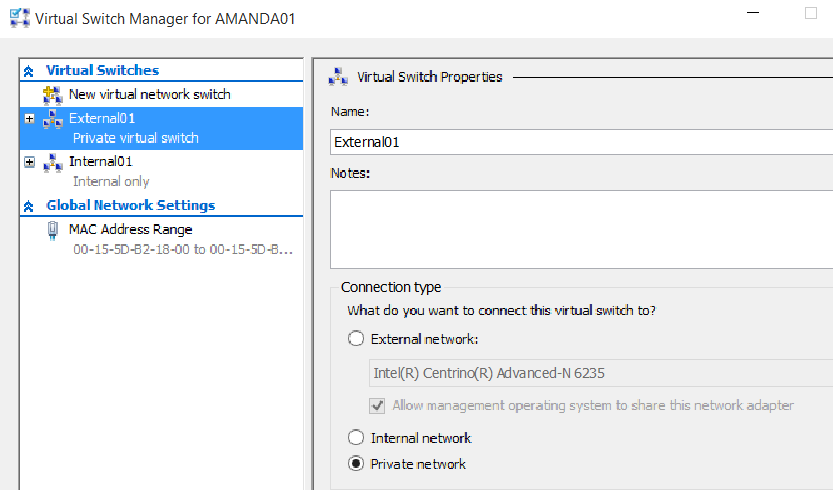Toggle Allow management operating system sharing checkbox
The width and height of the screenshot is (833, 490).
(x=378, y=406)
